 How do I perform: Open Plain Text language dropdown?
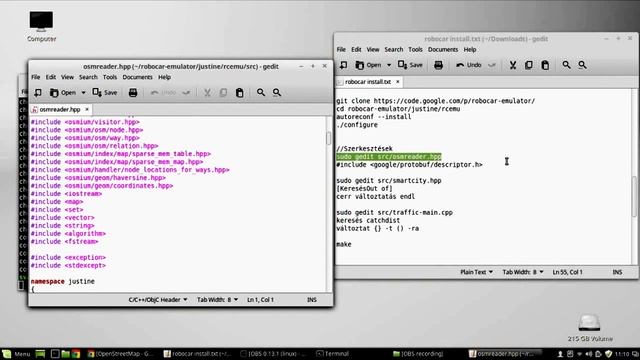476,272
